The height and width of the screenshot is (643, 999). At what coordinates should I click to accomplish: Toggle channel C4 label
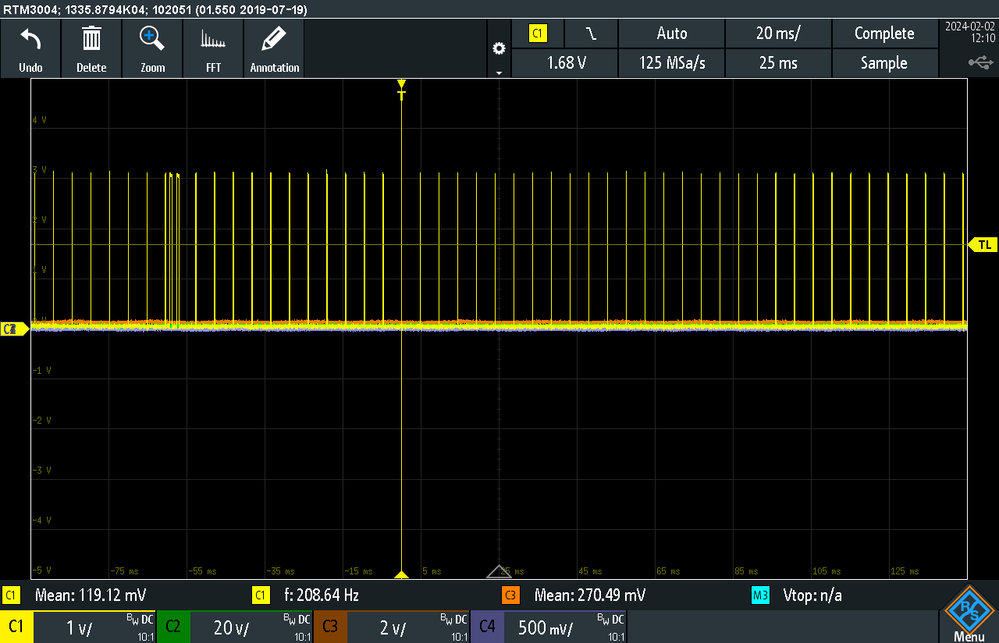[487, 627]
